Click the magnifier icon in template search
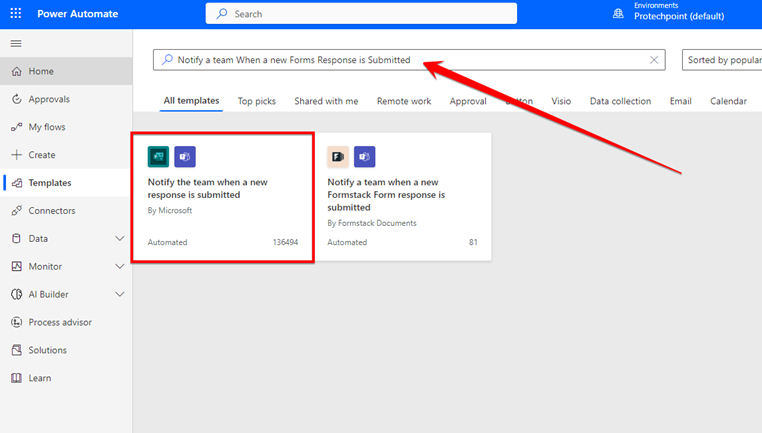The height and width of the screenshot is (433, 762). (167, 60)
